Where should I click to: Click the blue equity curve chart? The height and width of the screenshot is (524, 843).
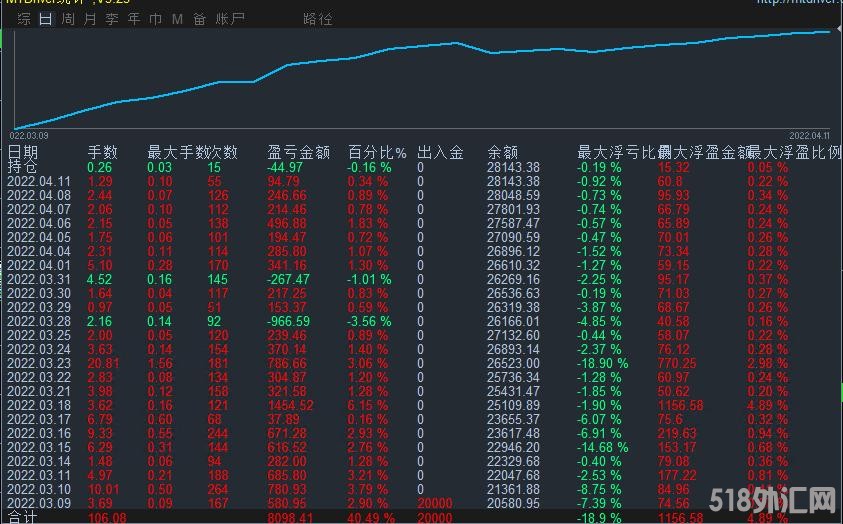pyautogui.click(x=422, y=80)
